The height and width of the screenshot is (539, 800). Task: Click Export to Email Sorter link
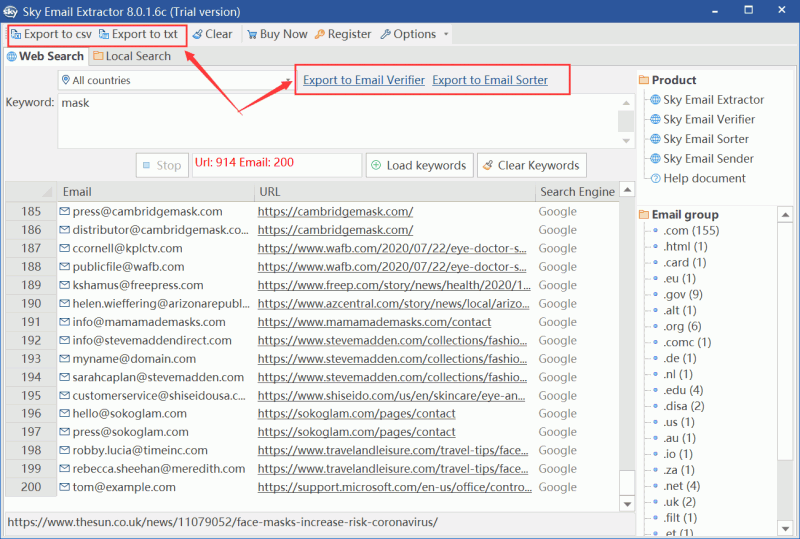pyautogui.click(x=490, y=80)
